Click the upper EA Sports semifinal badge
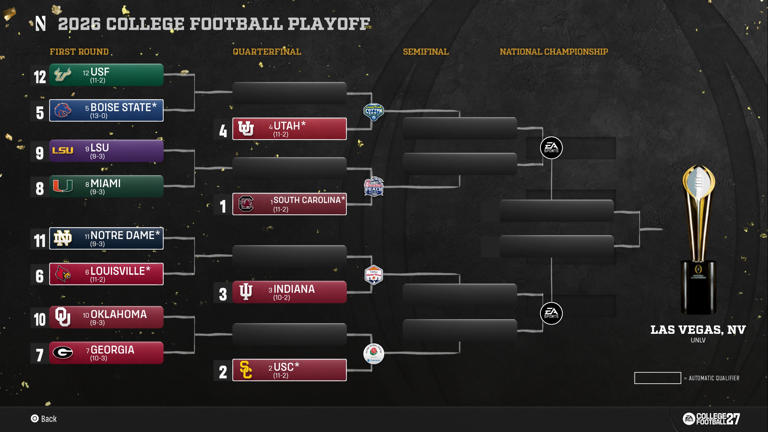Viewport: 768px width, 432px height. pyautogui.click(x=551, y=147)
